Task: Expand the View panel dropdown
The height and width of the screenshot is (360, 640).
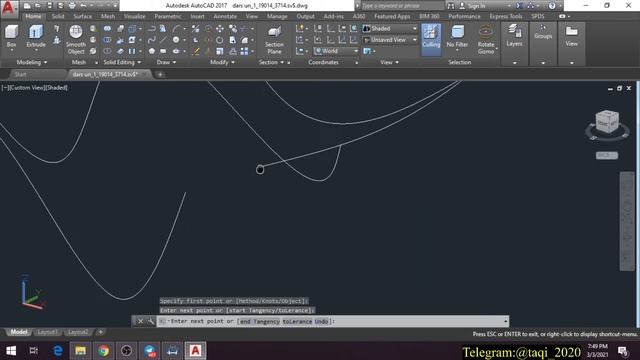Action: tap(389, 62)
